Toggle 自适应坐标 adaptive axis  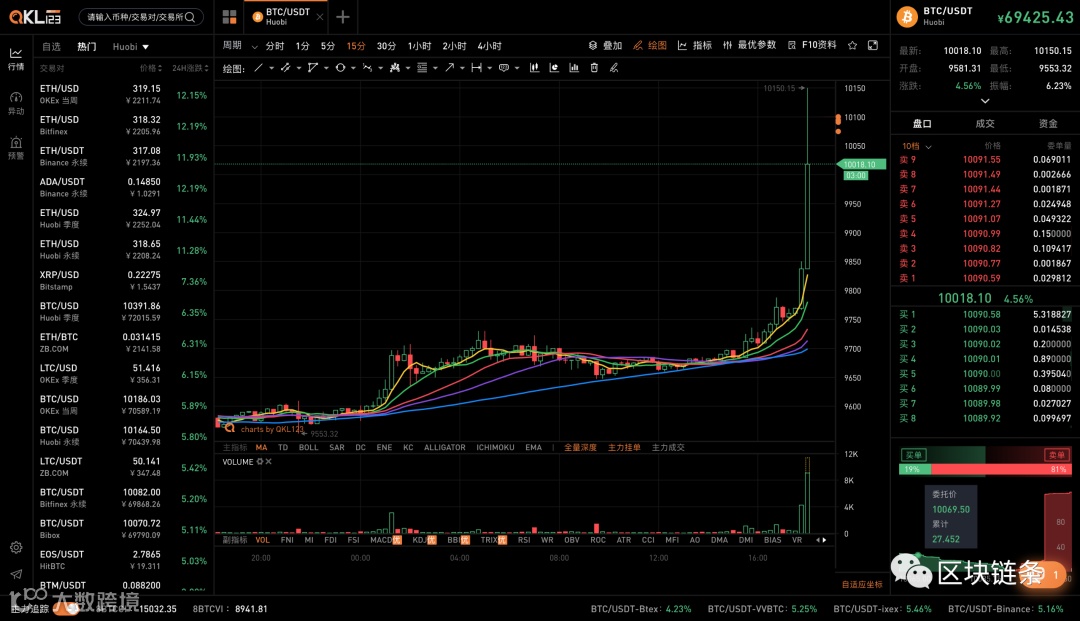pos(862,585)
